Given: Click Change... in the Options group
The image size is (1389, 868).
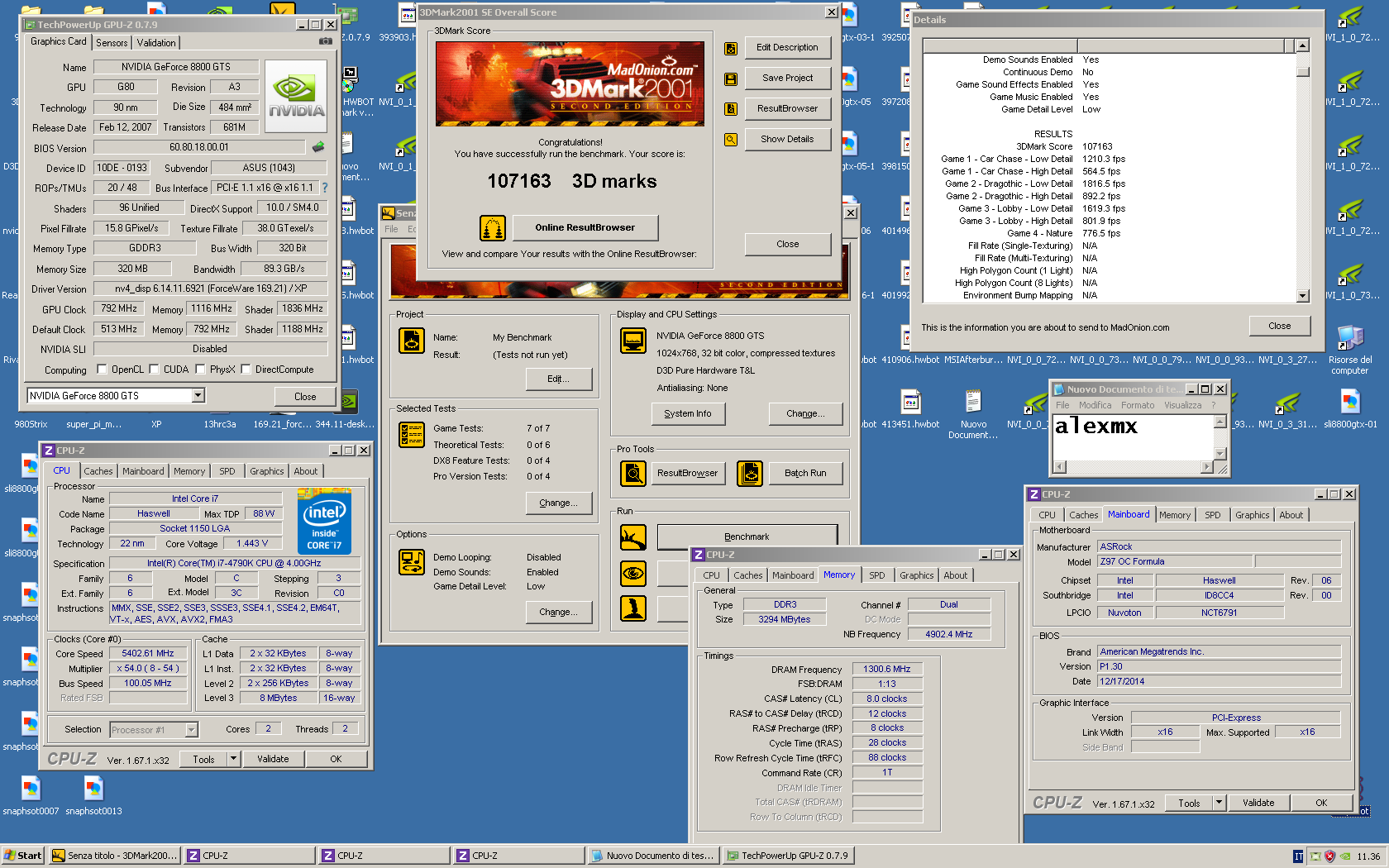Looking at the screenshot, I should click(558, 613).
